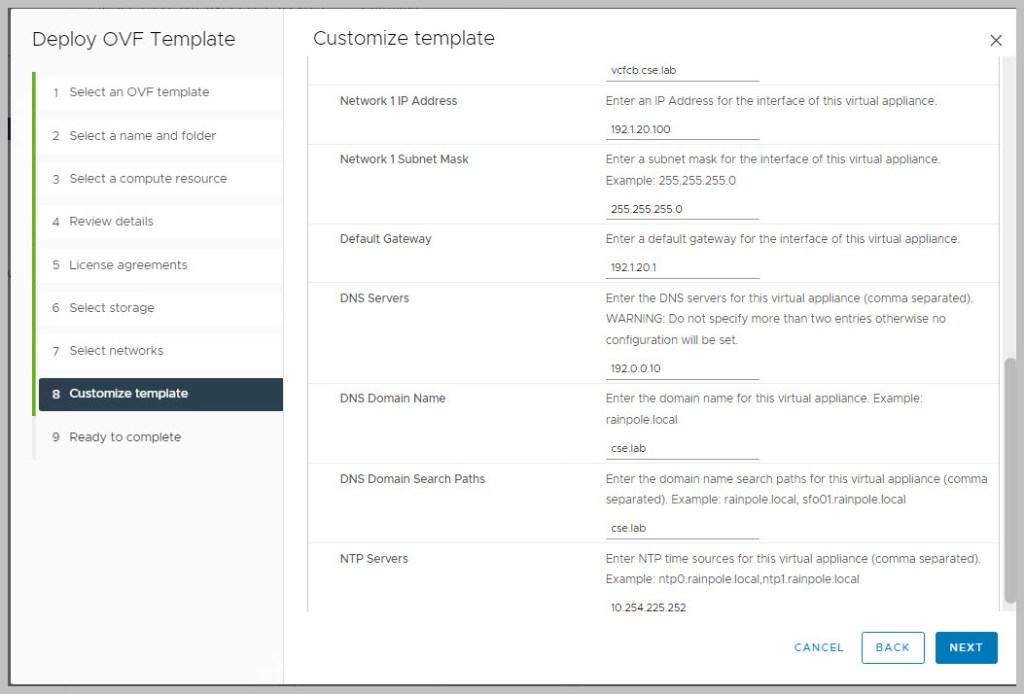Click the NTP Servers input field

682,607
